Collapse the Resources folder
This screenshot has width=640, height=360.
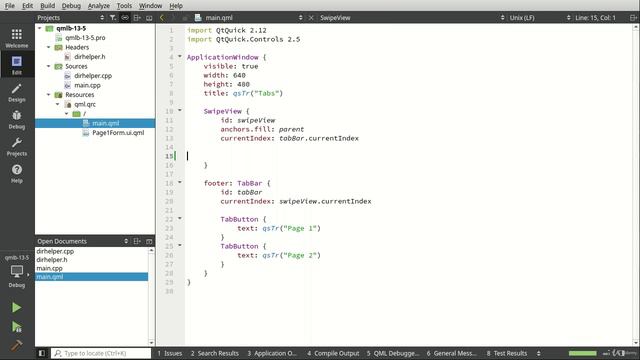49,95
